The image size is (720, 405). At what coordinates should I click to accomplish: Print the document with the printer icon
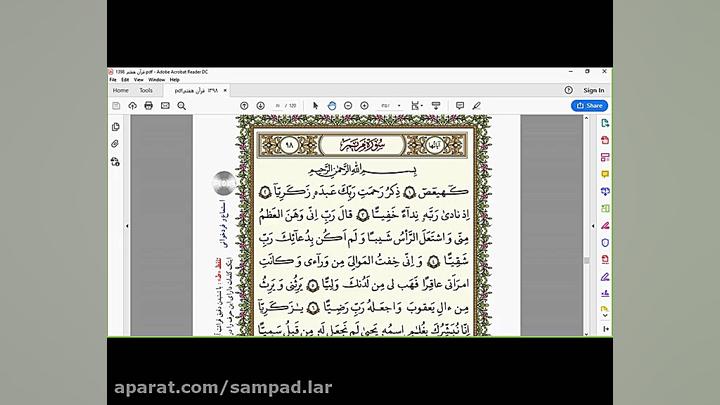click(x=148, y=106)
